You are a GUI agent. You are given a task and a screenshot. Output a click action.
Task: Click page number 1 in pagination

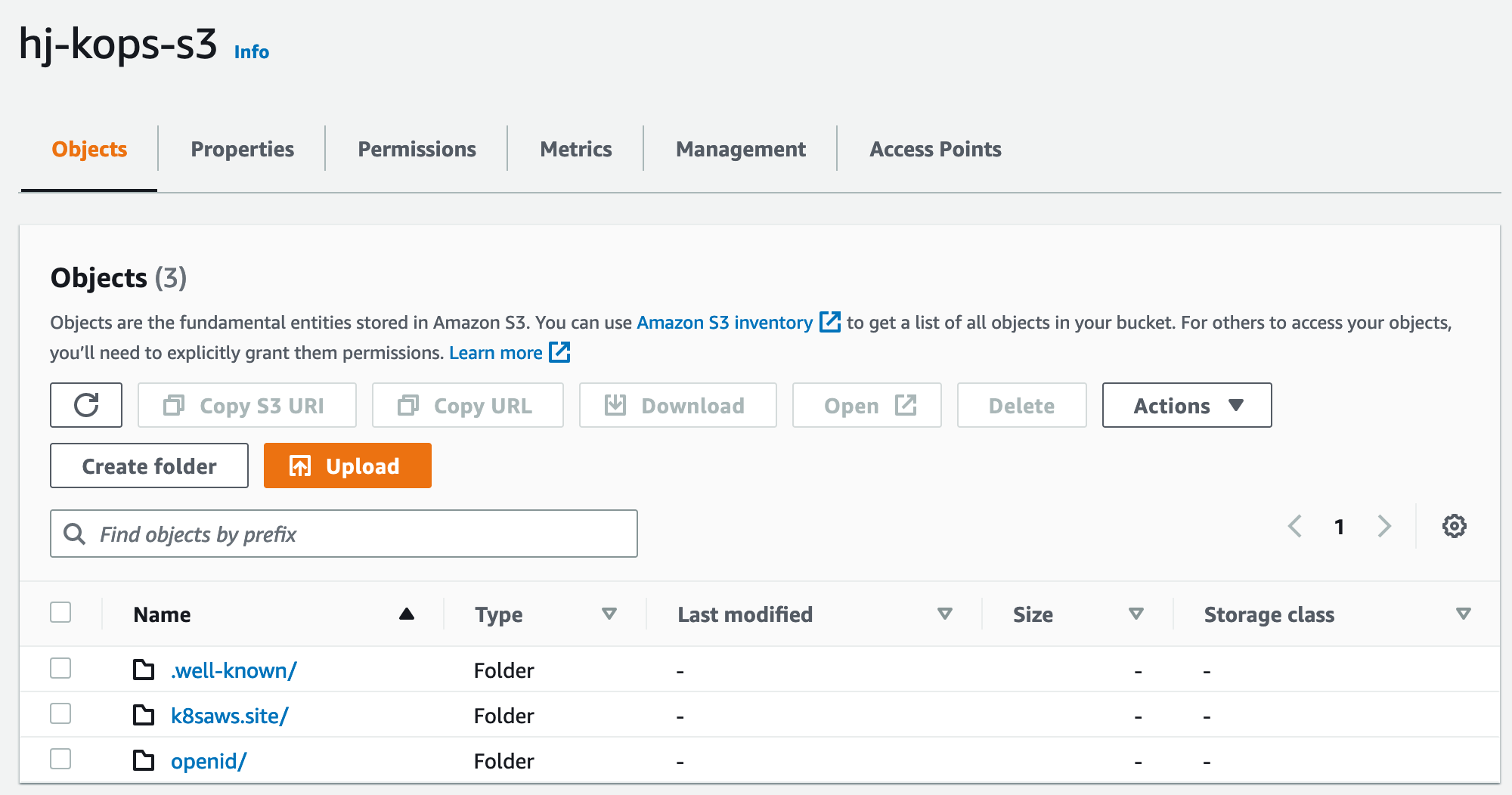pos(1339,527)
